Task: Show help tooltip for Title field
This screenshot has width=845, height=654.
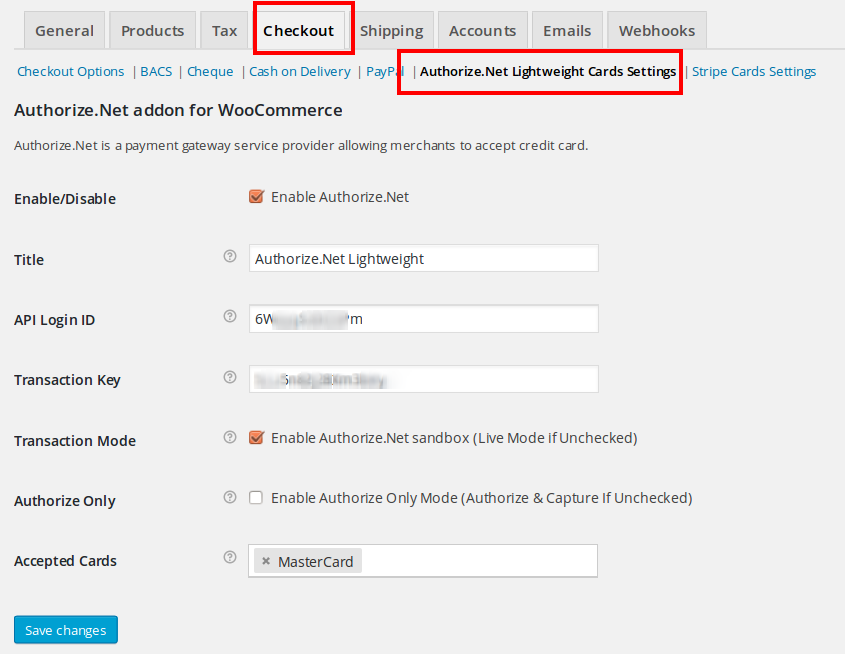Action: 230,256
